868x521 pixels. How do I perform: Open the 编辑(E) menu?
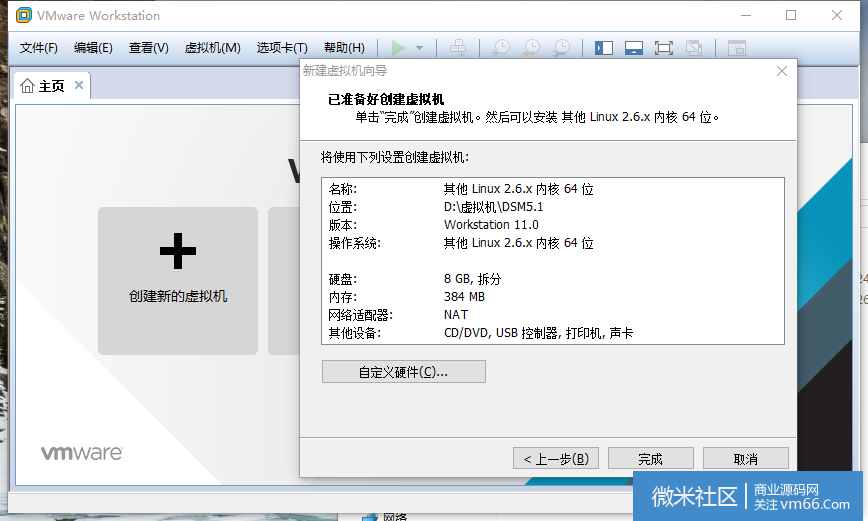pyautogui.click(x=93, y=48)
